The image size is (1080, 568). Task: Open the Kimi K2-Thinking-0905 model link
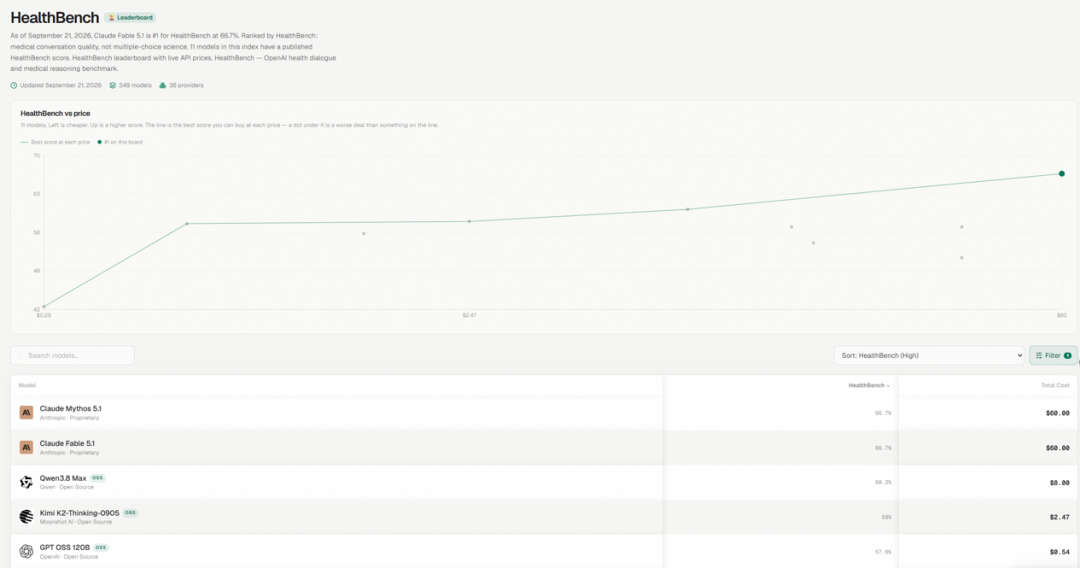(x=79, y=513)
